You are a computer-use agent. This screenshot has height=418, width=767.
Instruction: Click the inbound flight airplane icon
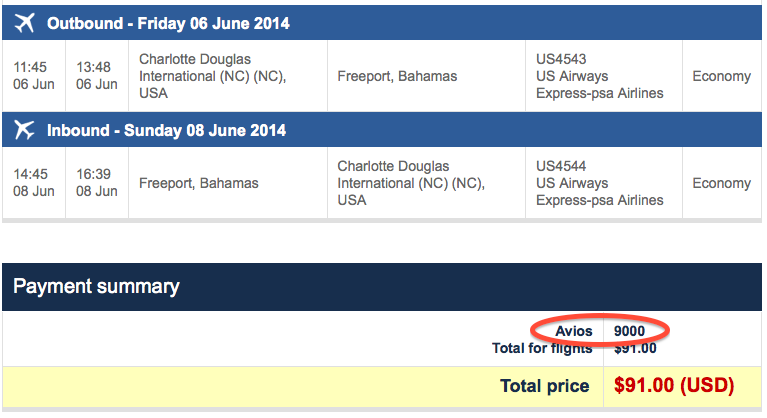(24, 130)
